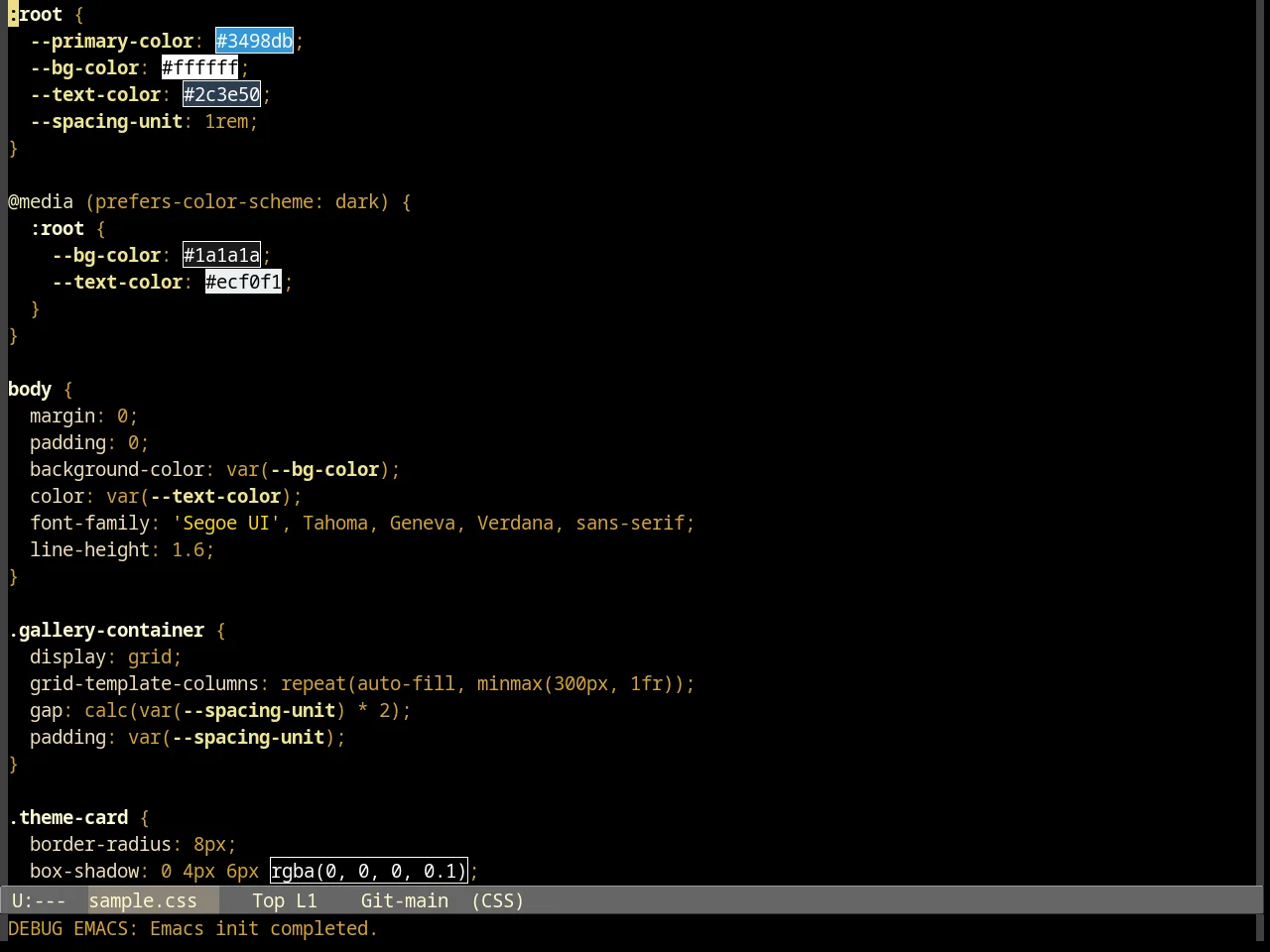The image size is (1270, 952).
Task: Click the --spacing-unit declaration in :root
Action: pyautogui.click(x=144, y=121)
